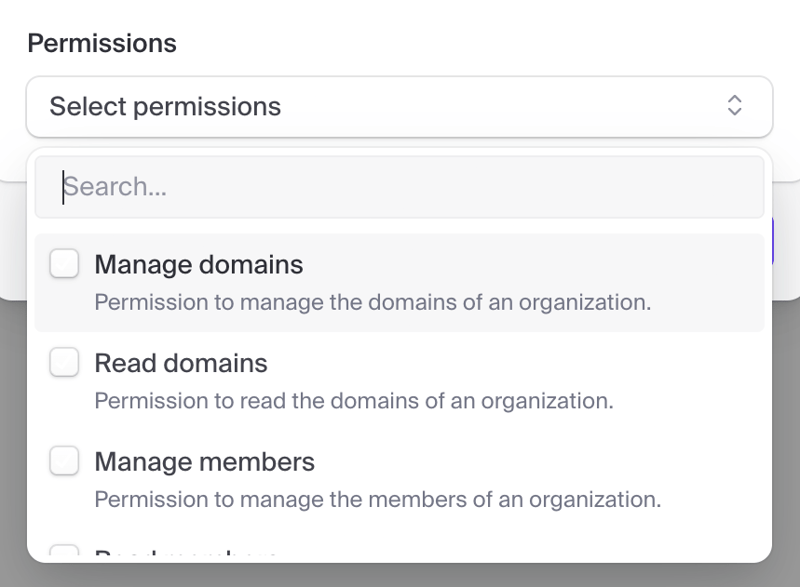This screenshot has width=800, height=587.
Task: Check the Manage domains permission
Action: pos(64,262)
